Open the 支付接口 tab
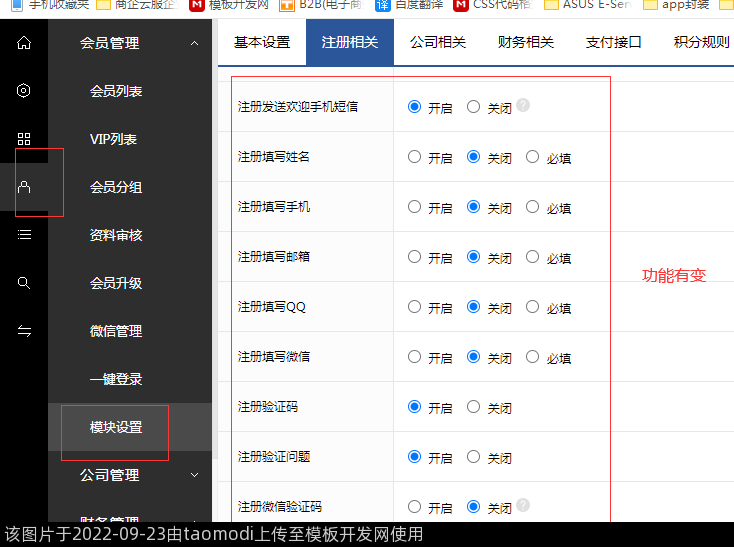The height and width of the screenshot is (547, 734). [613, 43]
